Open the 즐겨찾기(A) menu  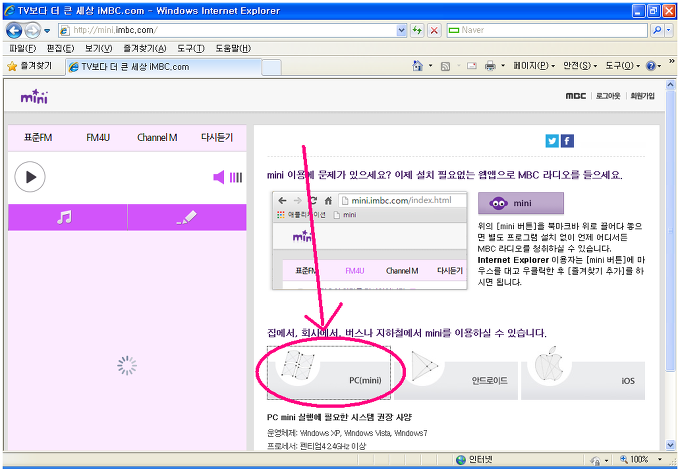144,48
